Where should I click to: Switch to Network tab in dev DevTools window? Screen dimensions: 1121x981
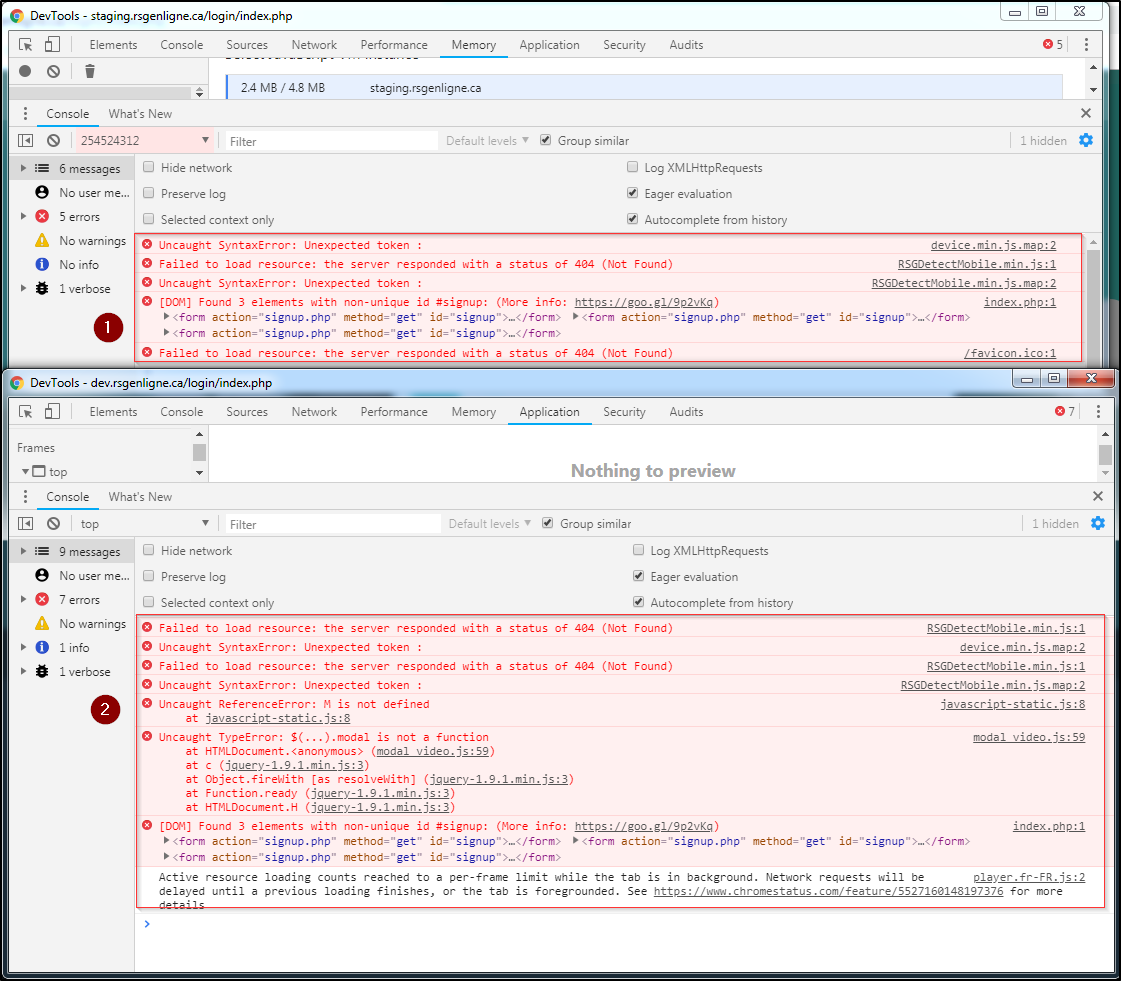click(x=314, y=412)
